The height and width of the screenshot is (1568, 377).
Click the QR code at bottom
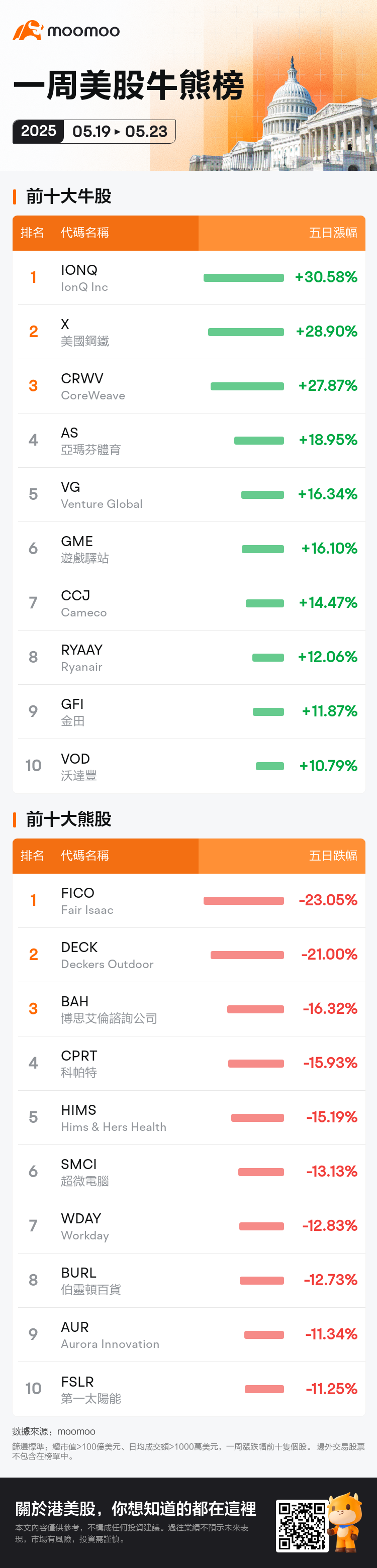pyautogui.click(x=302, y=1525)
